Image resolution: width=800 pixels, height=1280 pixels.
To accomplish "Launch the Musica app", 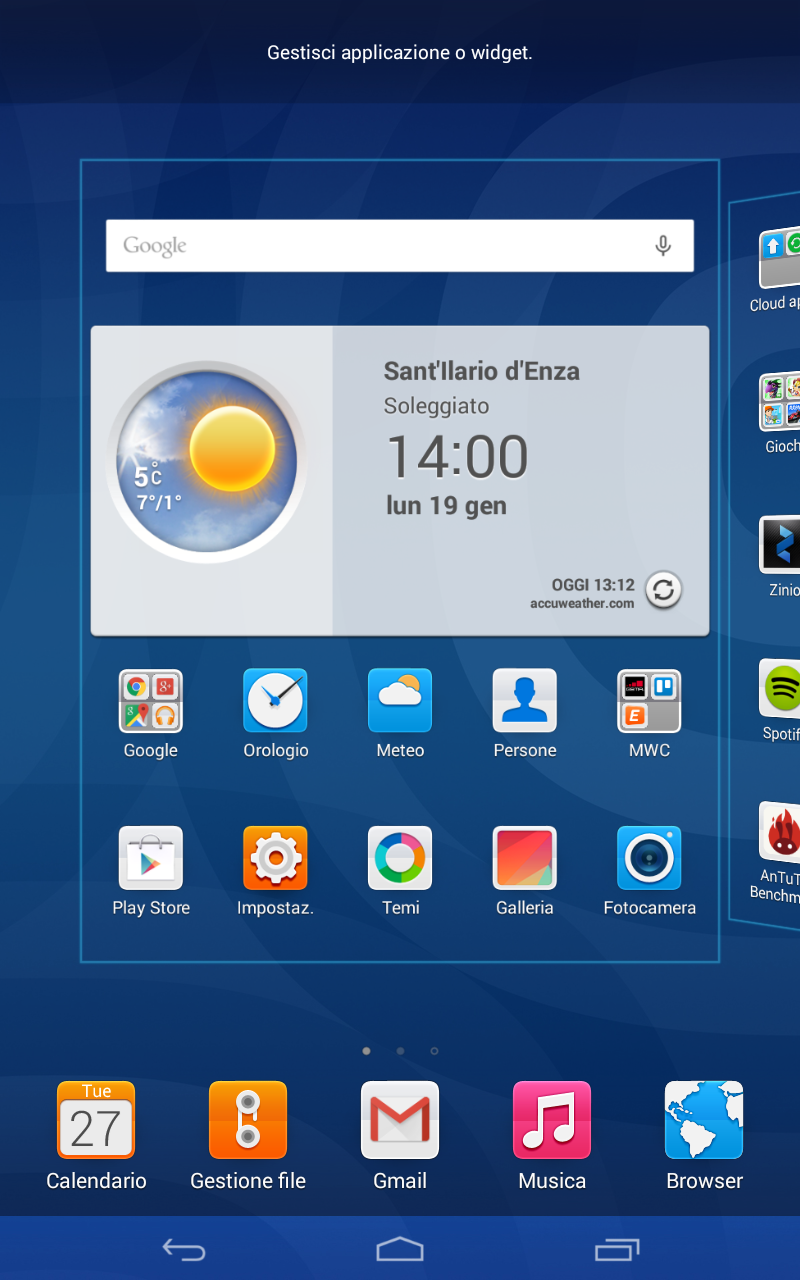I will click(x=552, y=1120).
